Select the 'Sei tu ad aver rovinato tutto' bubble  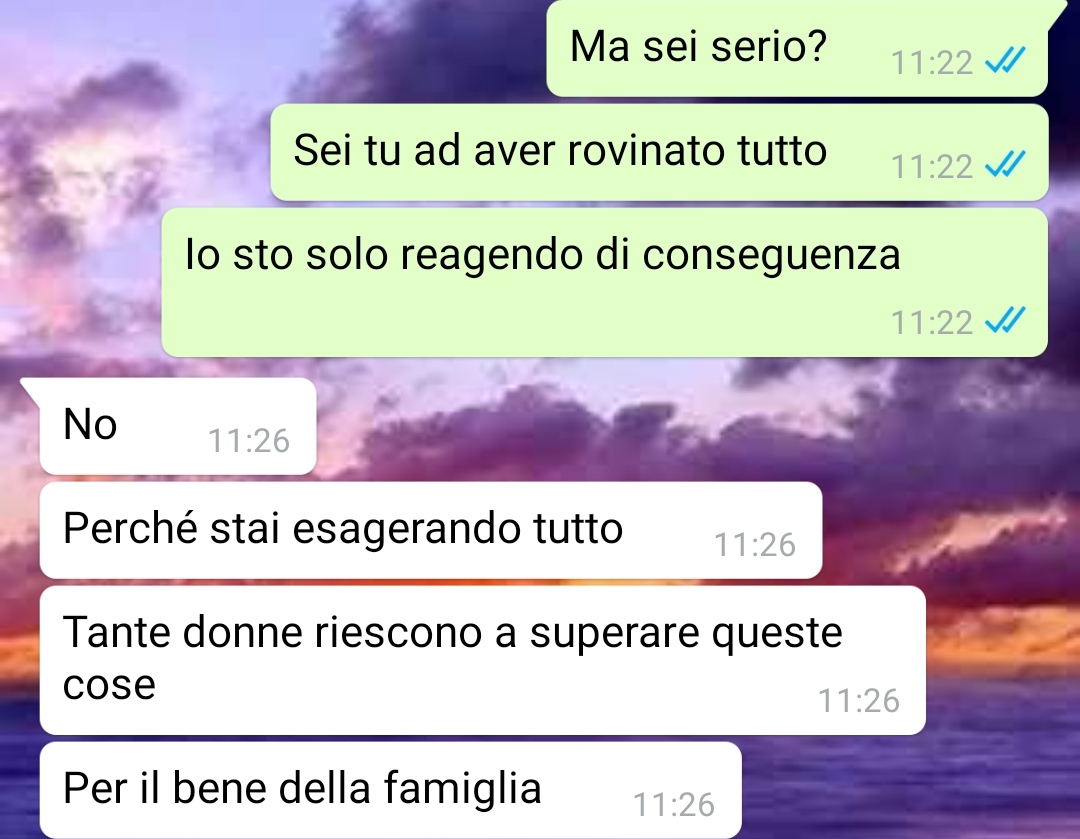click(x=659, y=152)
